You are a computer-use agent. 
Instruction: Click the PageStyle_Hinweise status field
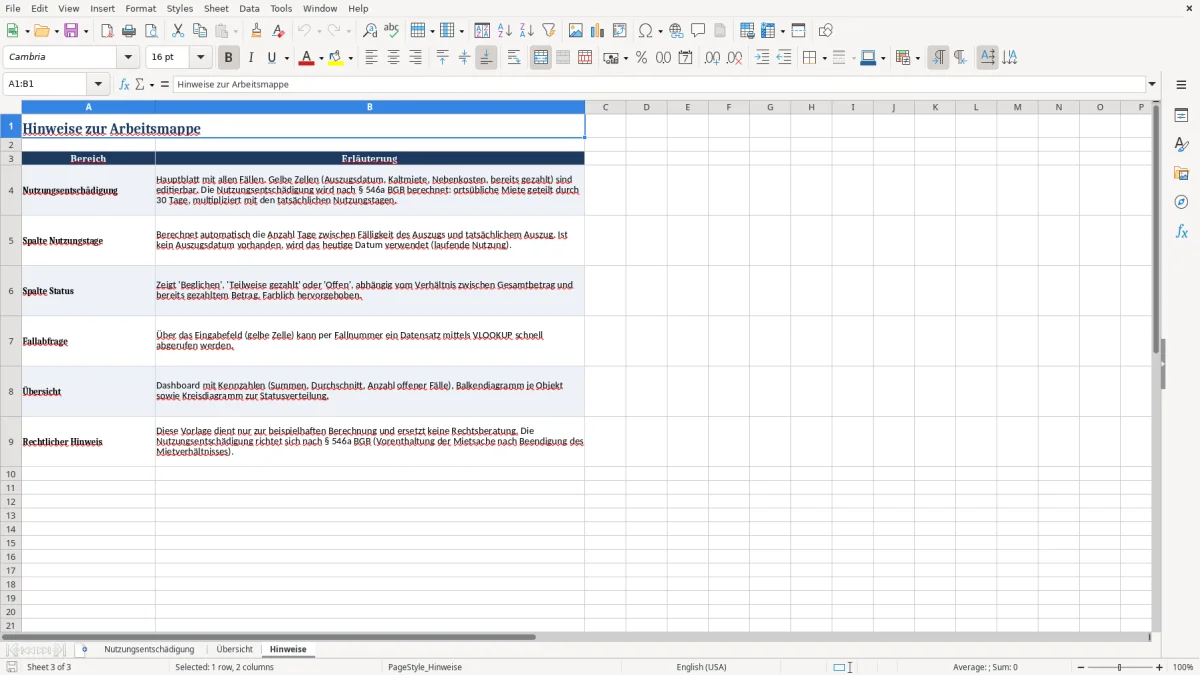coord(425,667)
